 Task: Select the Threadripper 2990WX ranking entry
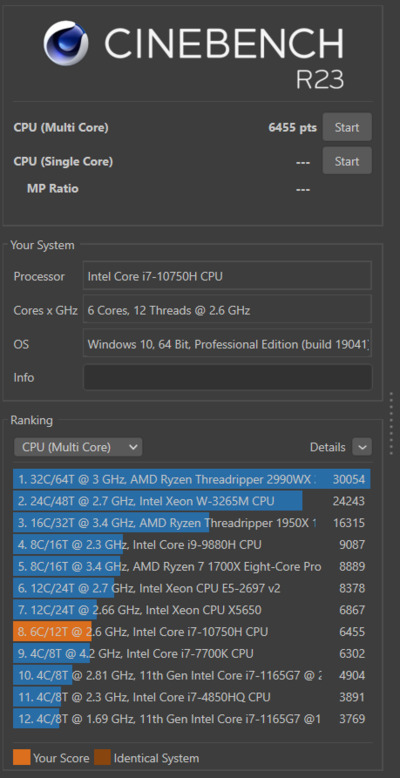pyautogui.click(x=192, y=479)
